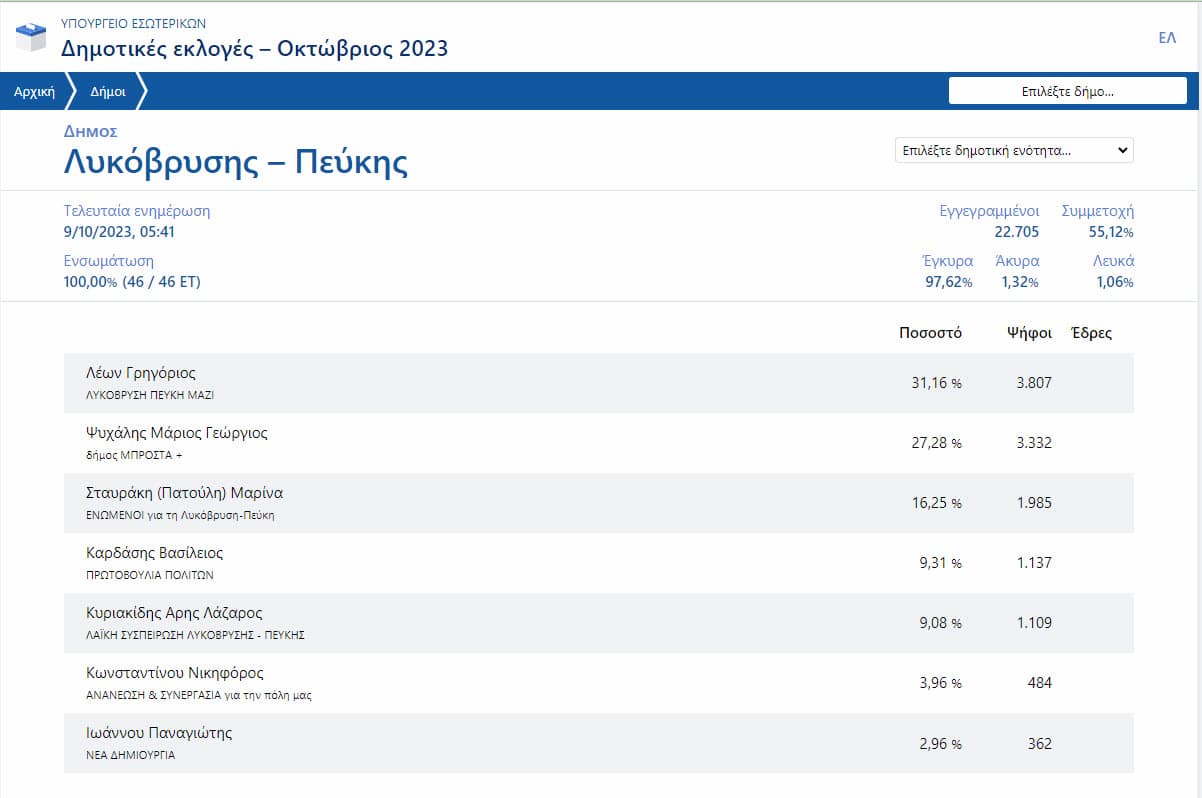Select the Λέων Γρηγόριος result row

click(598, 383)
